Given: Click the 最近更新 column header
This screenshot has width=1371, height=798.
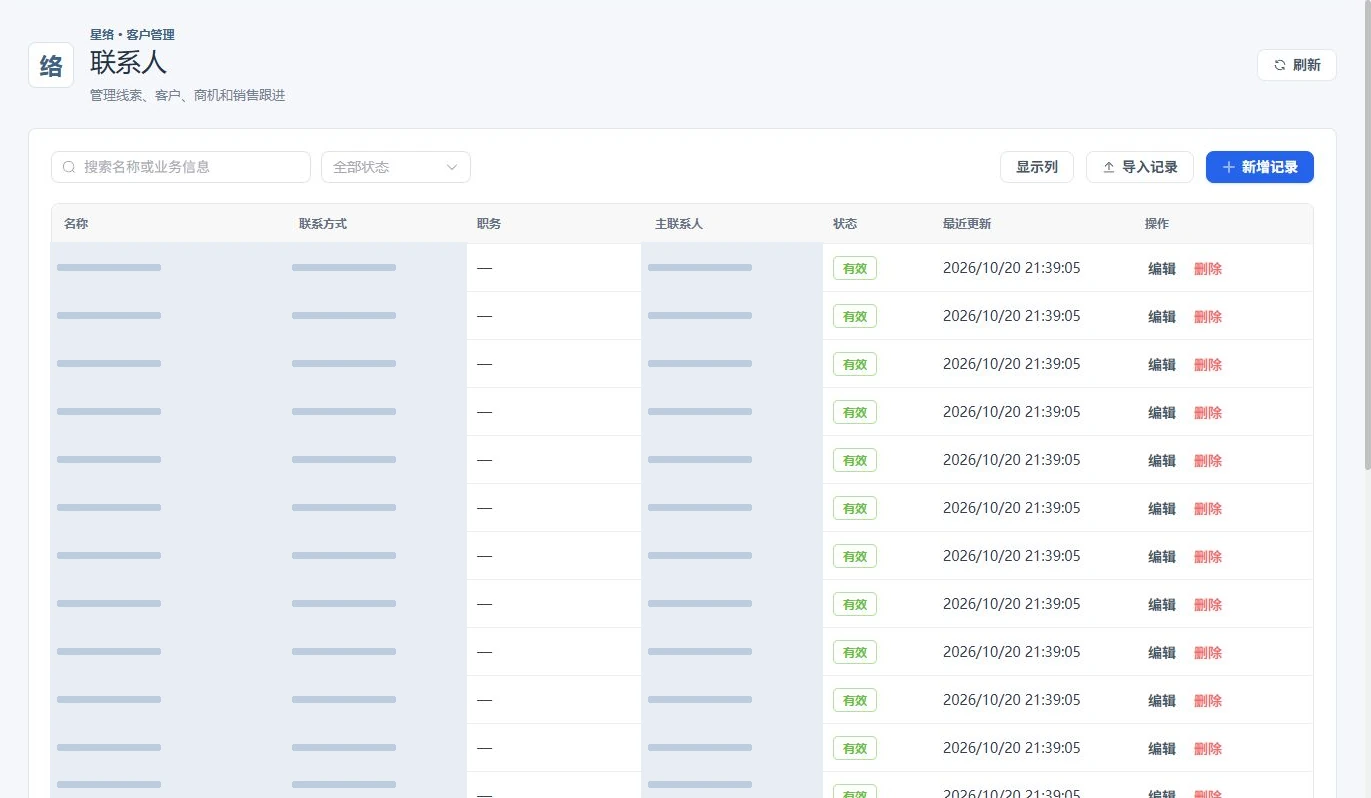Looking at the screenshot, I should 967,224.
